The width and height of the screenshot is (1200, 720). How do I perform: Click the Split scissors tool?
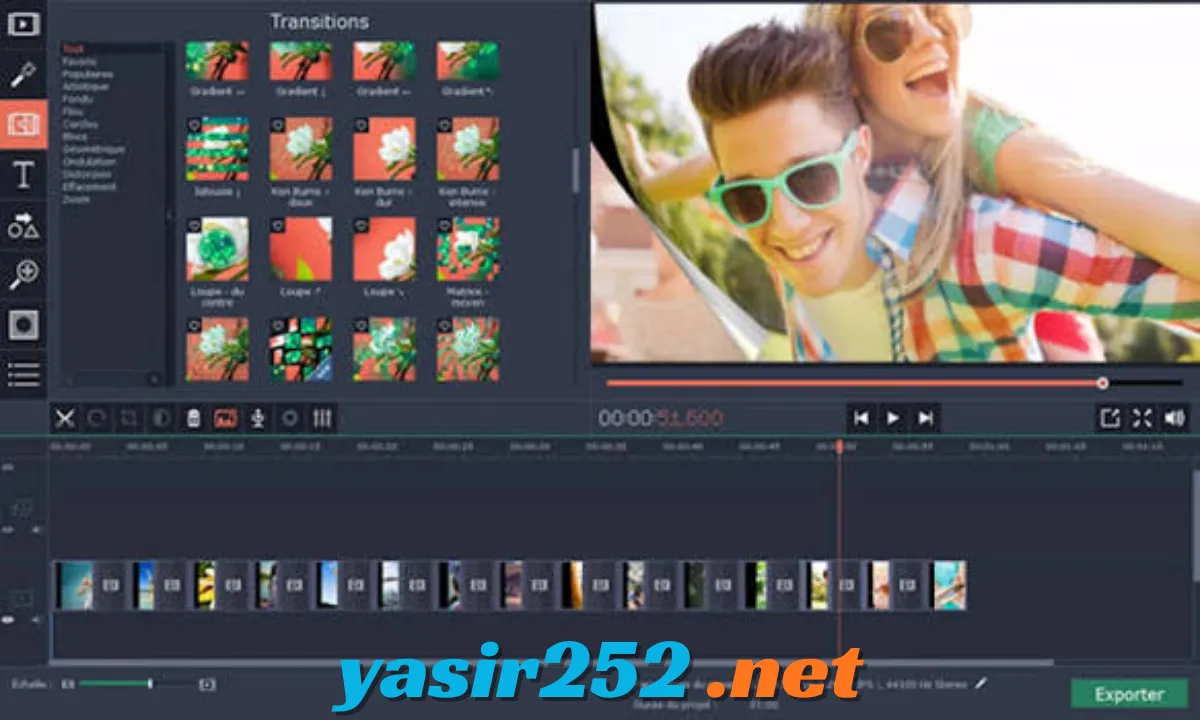pyautogui.click(x=65, y=418)
